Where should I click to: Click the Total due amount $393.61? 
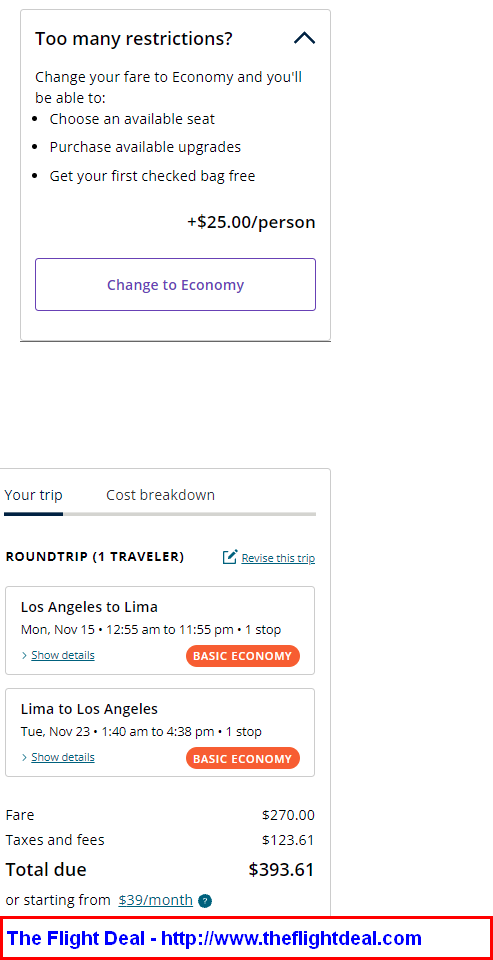tap(281, 869)
